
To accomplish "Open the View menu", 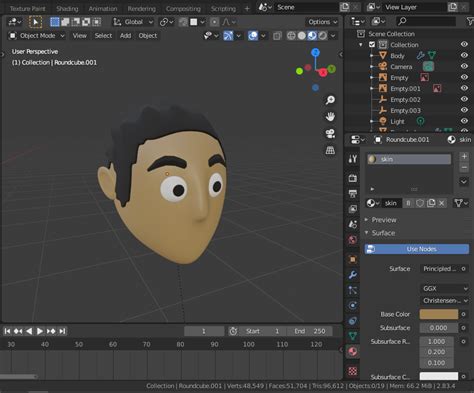I will click(80, 36).
